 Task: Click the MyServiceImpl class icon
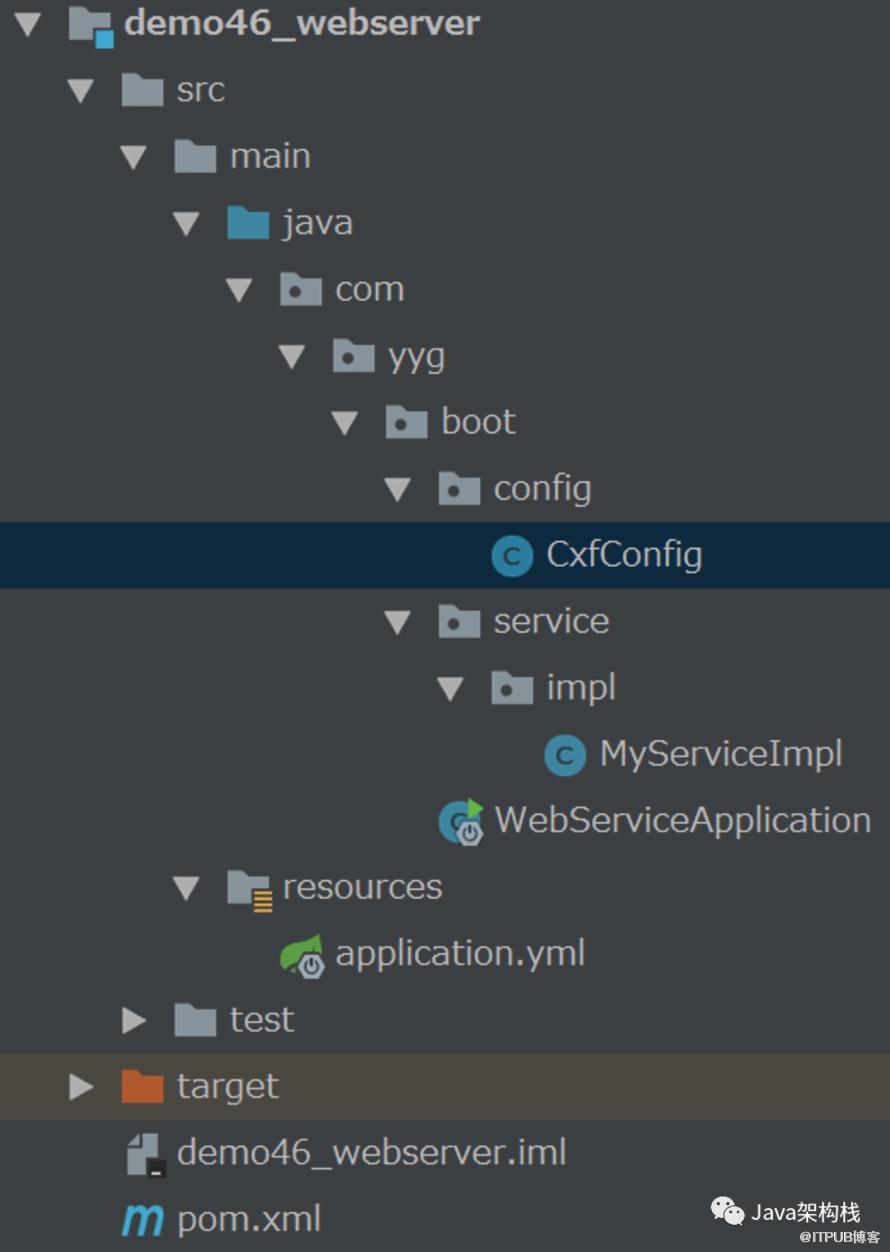[565, 754]
